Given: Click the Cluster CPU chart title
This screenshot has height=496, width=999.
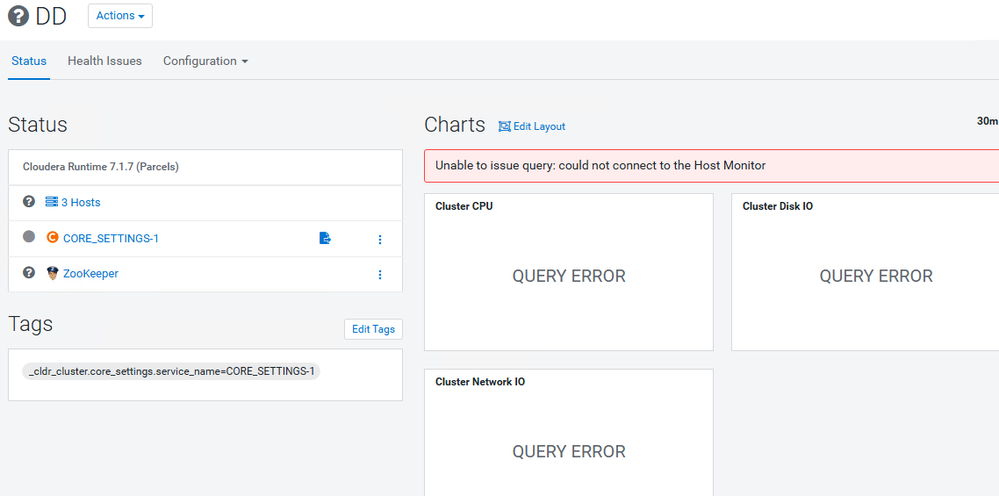Looking at the screenshot, I should point(464,206).
